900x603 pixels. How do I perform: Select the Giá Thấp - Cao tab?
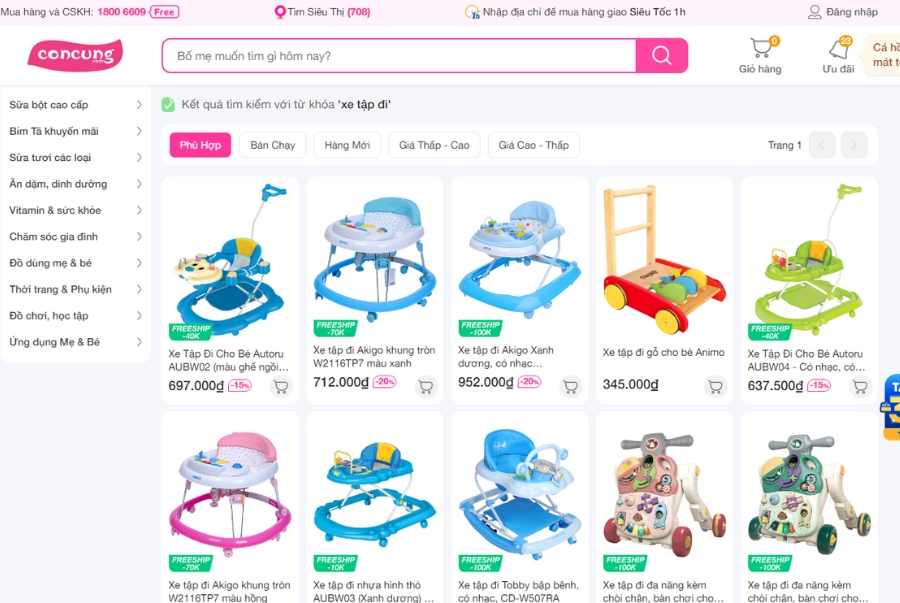[435, 145]
